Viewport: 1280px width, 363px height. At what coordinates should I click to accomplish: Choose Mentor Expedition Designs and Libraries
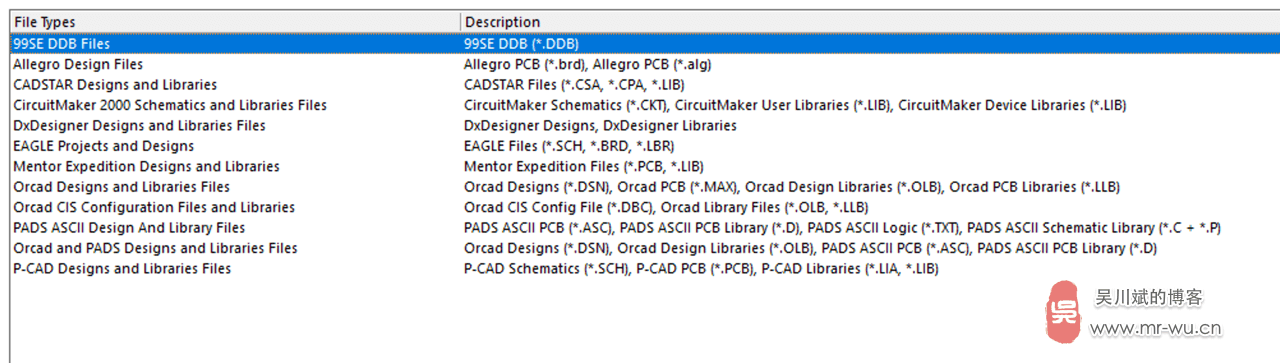pyautogui.click(x=146, y=167)
